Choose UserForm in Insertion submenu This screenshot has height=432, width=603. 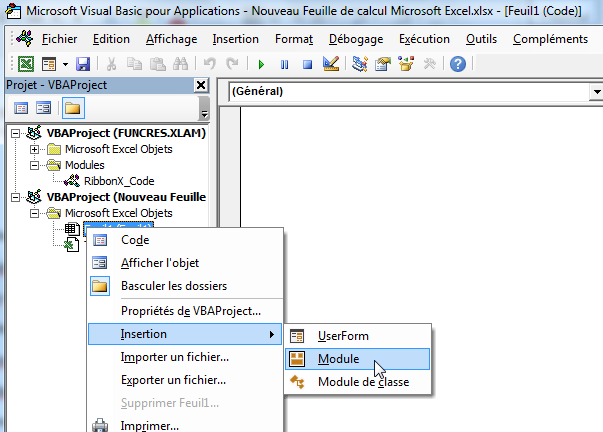tap(342, 336)
